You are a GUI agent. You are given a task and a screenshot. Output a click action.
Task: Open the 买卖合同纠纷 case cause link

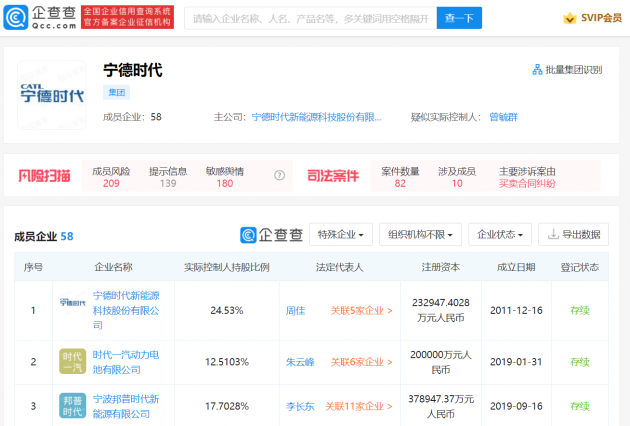click(527, 183)
